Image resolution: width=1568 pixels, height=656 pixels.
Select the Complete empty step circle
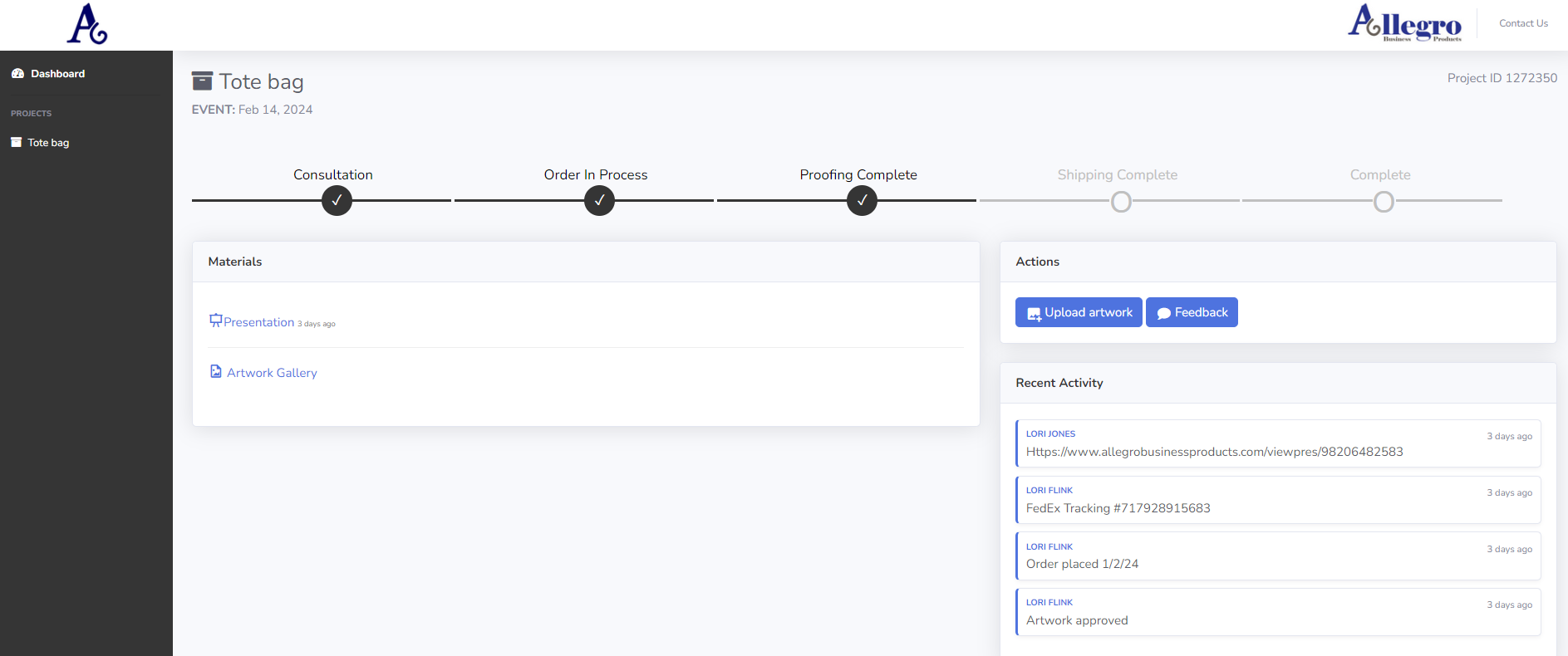[x=1384, y=202]
